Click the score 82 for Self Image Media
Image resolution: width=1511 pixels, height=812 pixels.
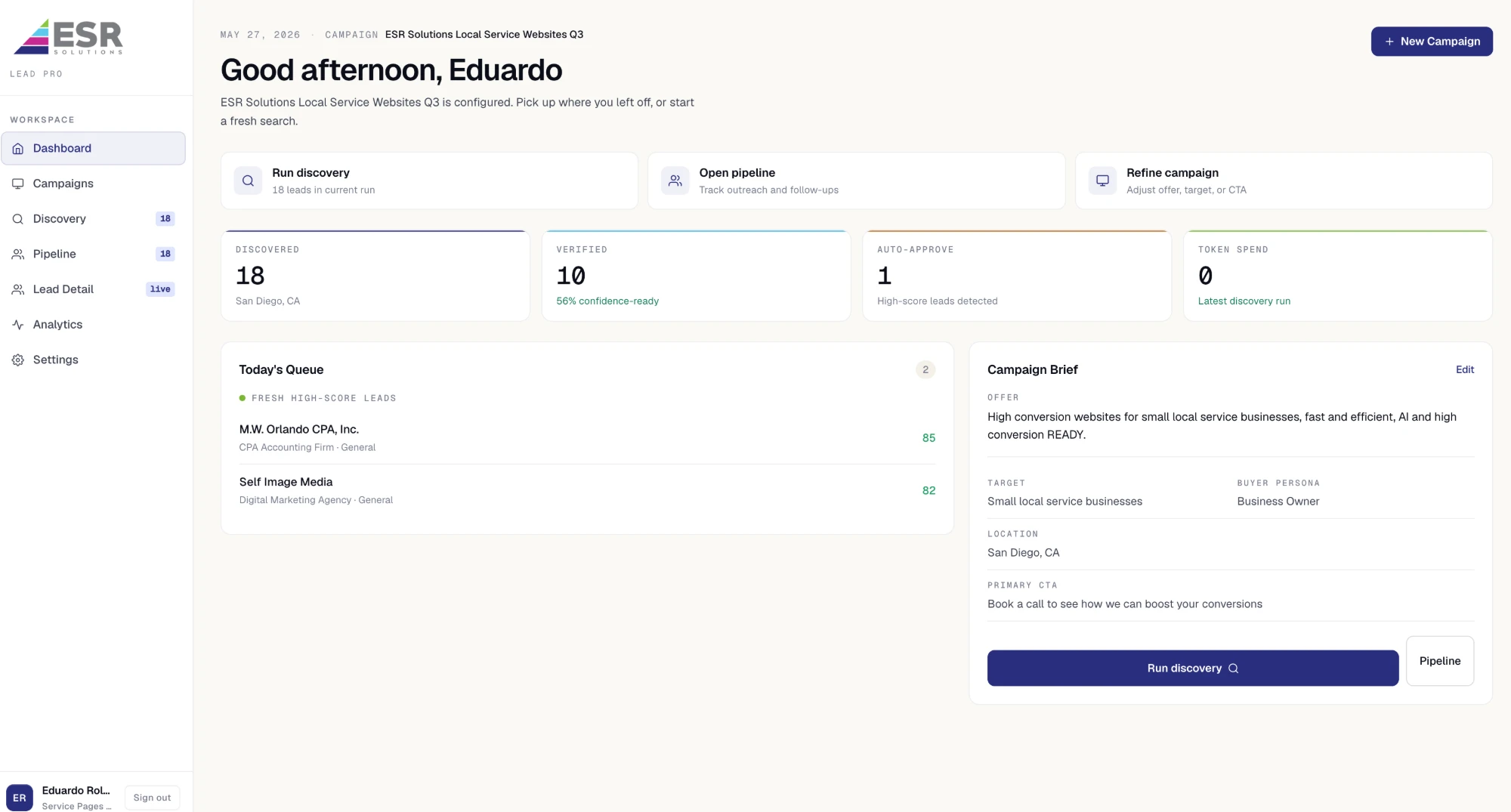pyautogui.click(x=929, y=491)
